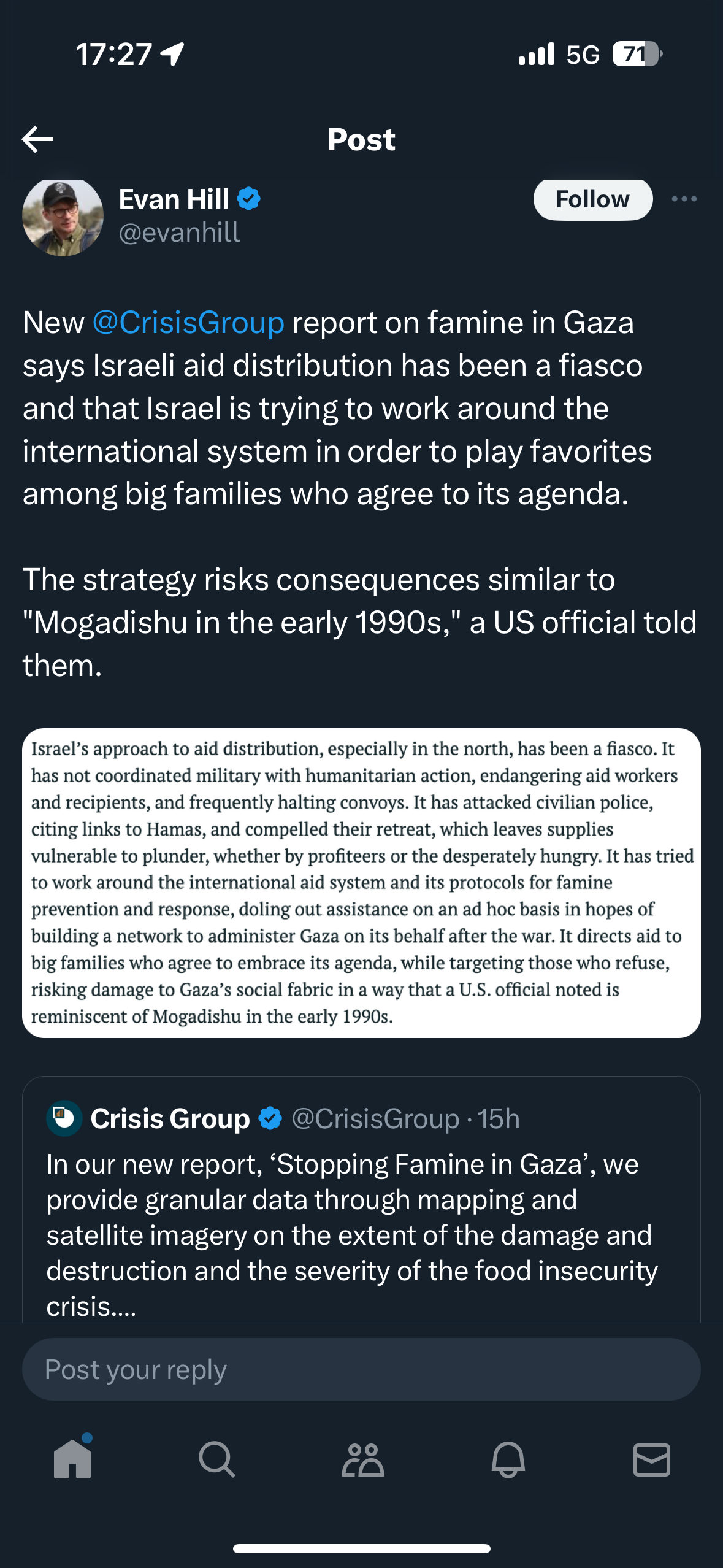Viewport: 723px width, 1568px height.
Task: Open the Notifications bell tab
Action: point(508,1459)
